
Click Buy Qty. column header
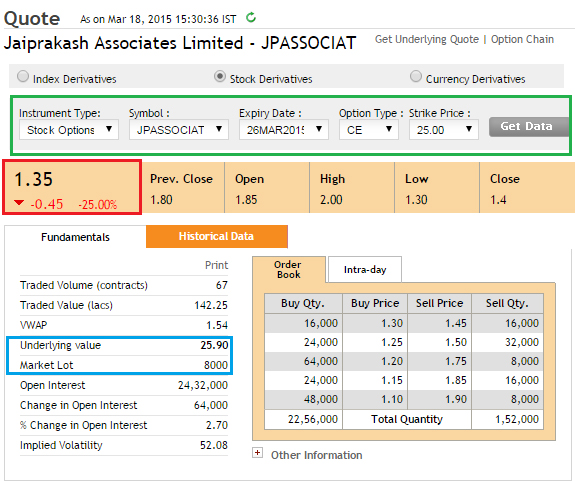pos(303,303)
